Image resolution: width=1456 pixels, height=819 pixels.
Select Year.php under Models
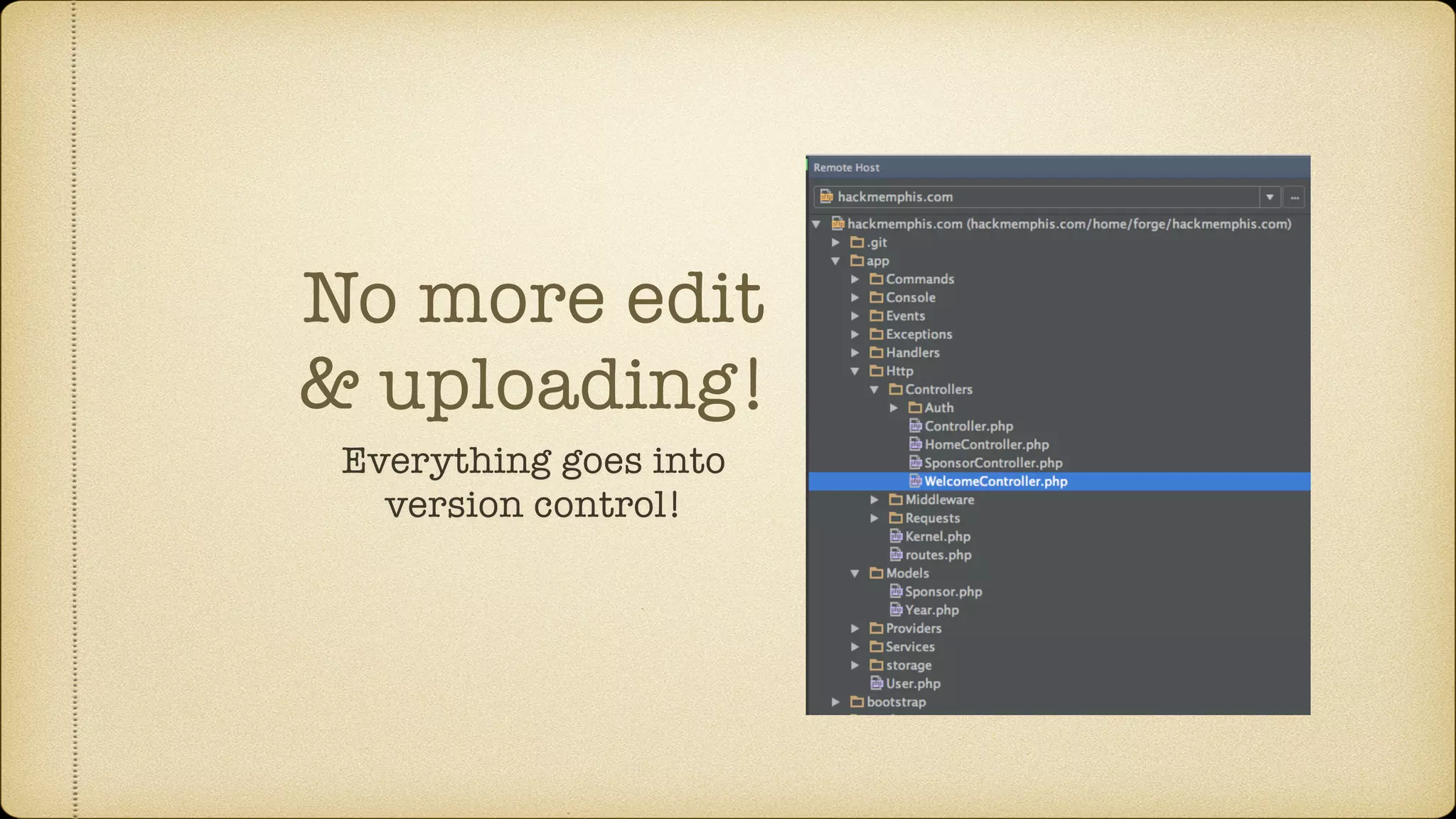(932, 611)
